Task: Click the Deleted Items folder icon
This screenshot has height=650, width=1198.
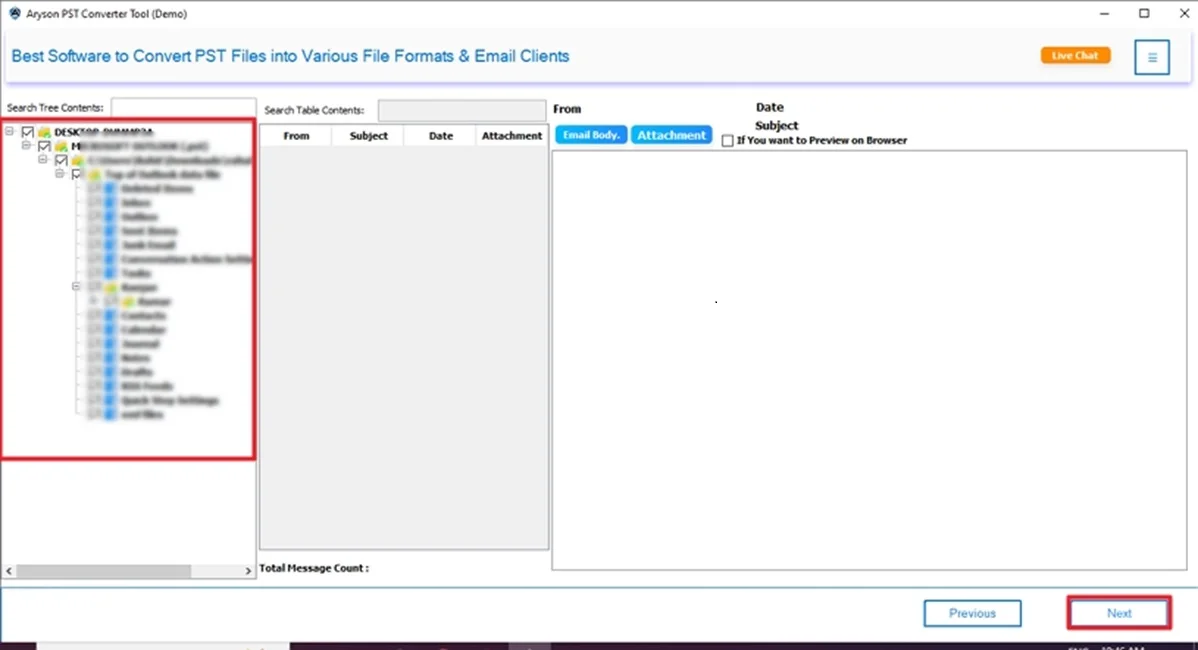Action: [x=110, y=189]
